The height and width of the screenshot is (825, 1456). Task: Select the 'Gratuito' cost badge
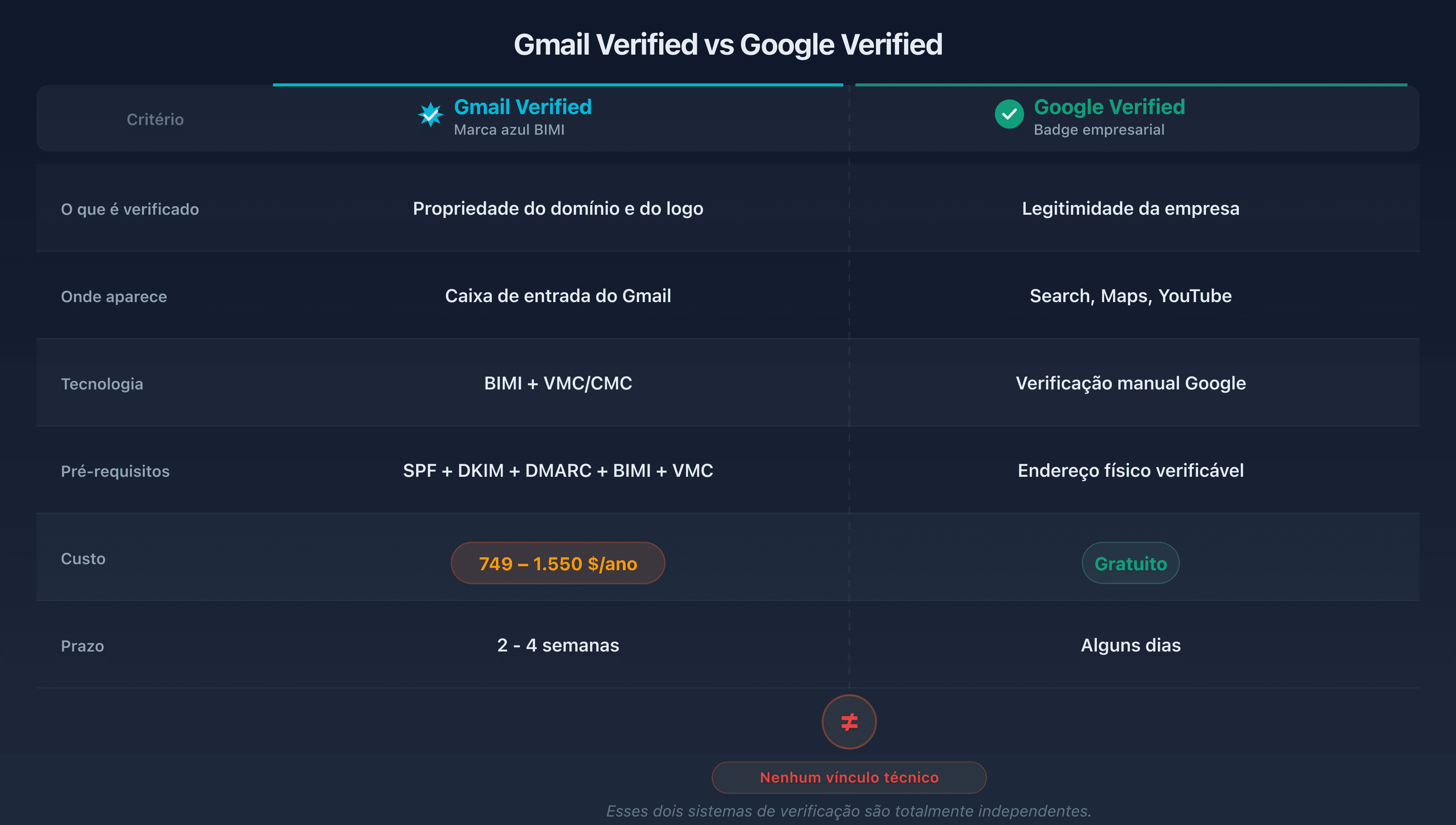[x=1130, y=563]
